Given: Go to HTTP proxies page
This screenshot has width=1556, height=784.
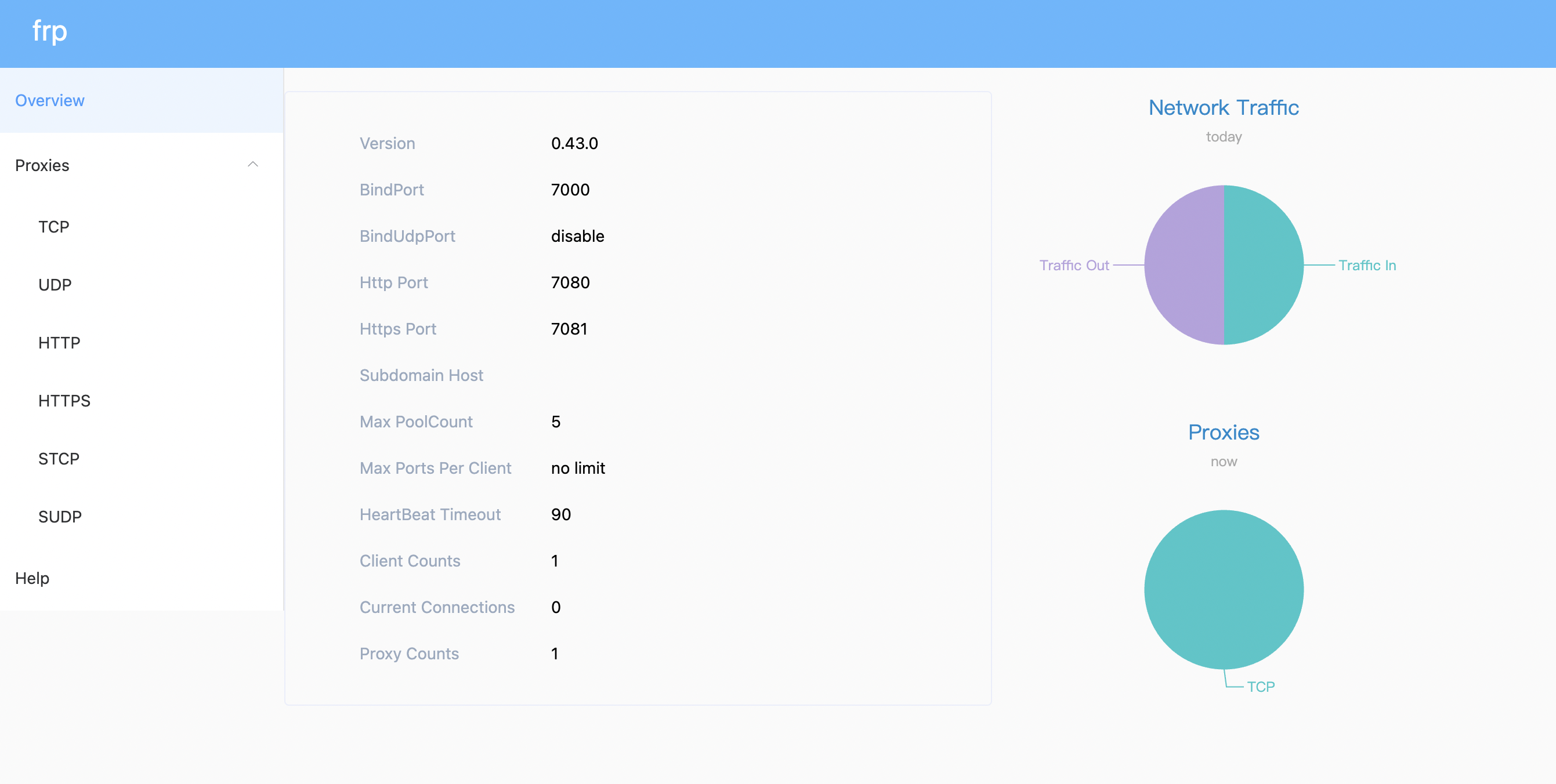Looking at the screenshot, I should click(x=59, y=343).
